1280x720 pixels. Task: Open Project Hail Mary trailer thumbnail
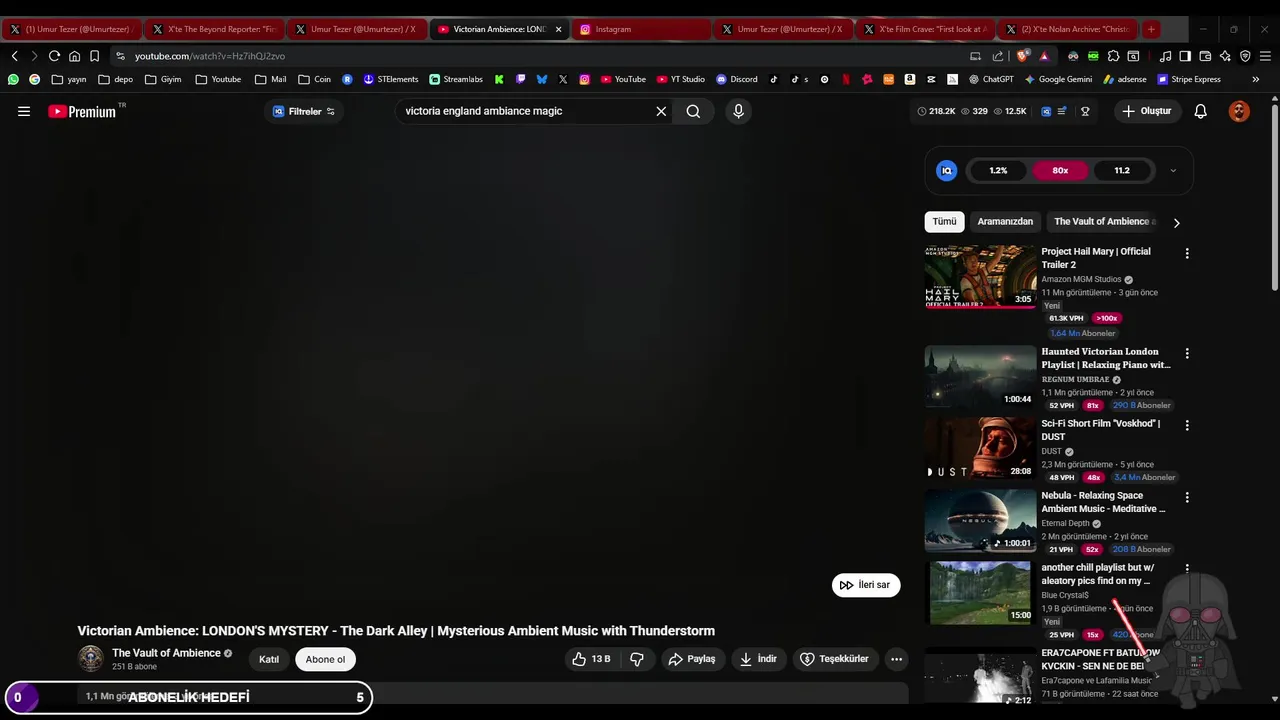pyautogui.click(x=980, y=277)
